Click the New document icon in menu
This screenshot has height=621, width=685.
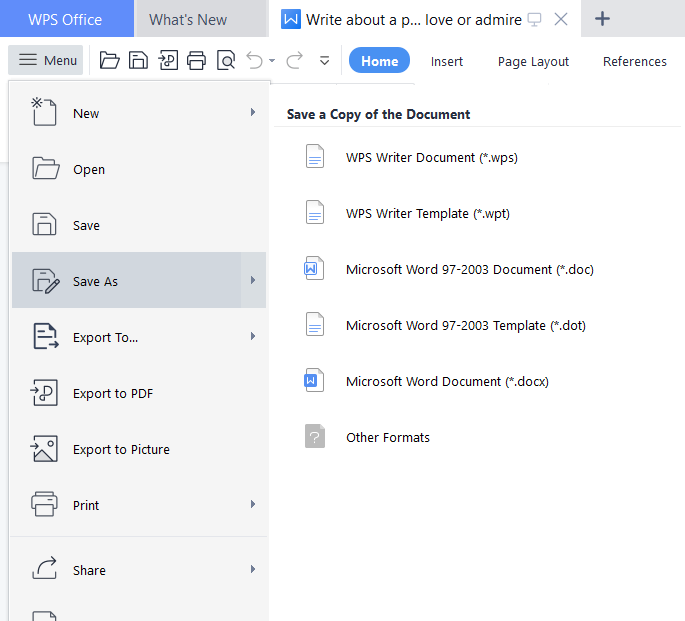[x=44, y=112]
